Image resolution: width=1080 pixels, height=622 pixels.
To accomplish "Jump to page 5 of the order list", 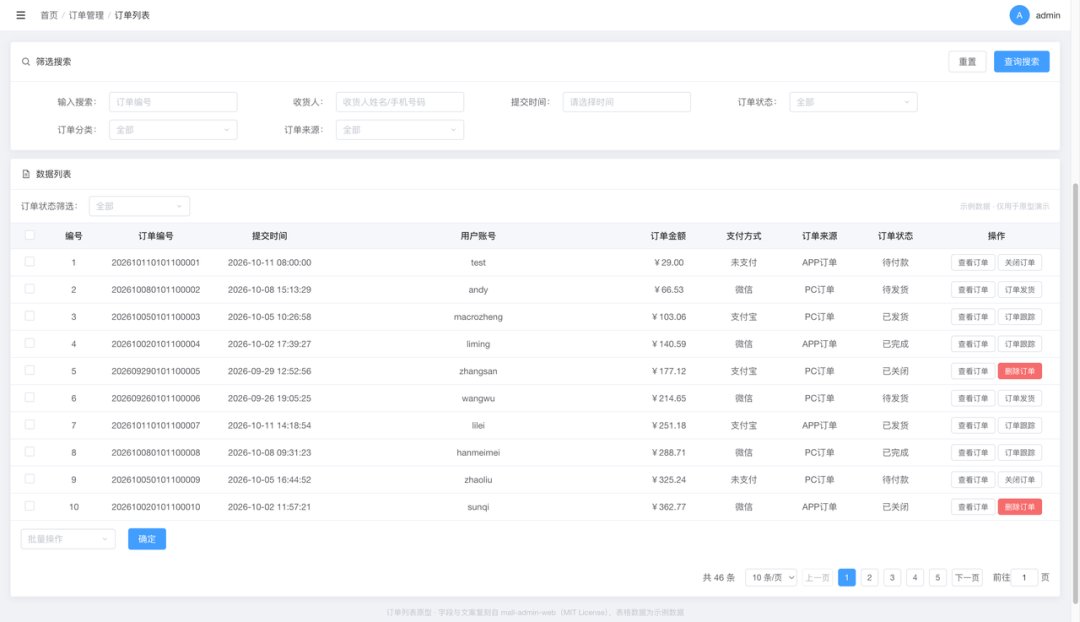I will [937, 577].
